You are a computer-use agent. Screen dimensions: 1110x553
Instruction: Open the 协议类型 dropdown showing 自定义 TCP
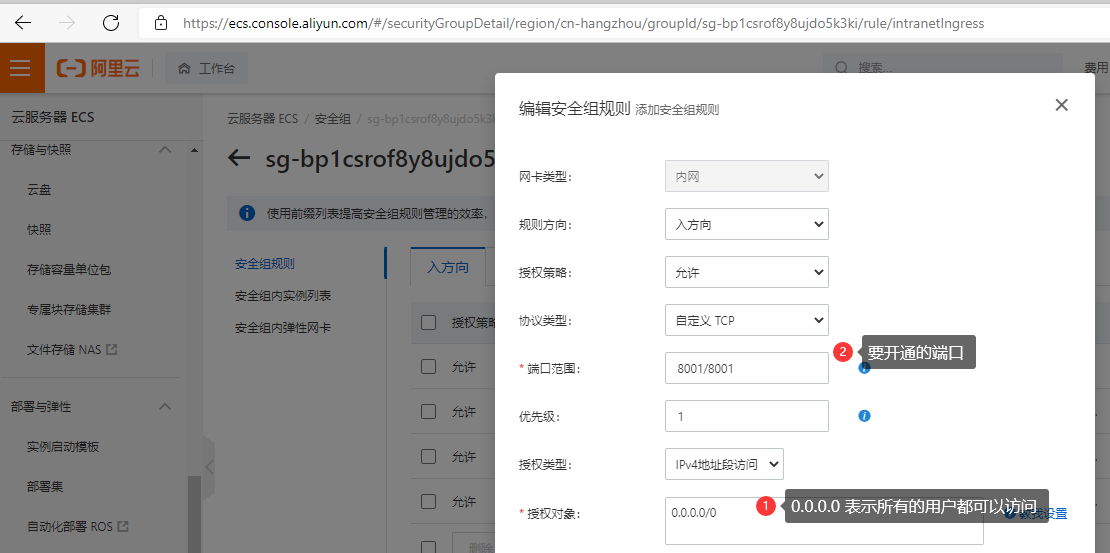click(747, 320)
